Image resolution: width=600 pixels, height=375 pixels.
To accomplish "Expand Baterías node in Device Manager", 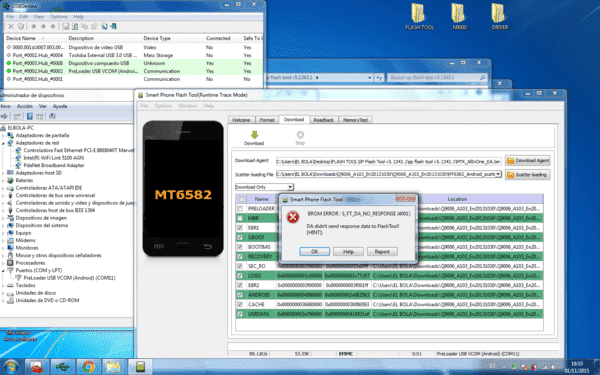I will click(3, 181).
